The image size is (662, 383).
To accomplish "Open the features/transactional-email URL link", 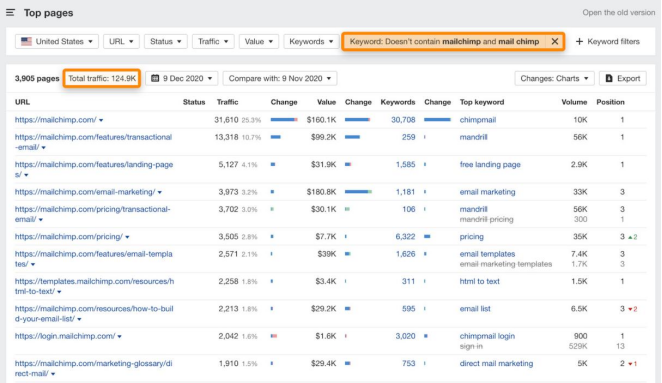I will (93, 142).
